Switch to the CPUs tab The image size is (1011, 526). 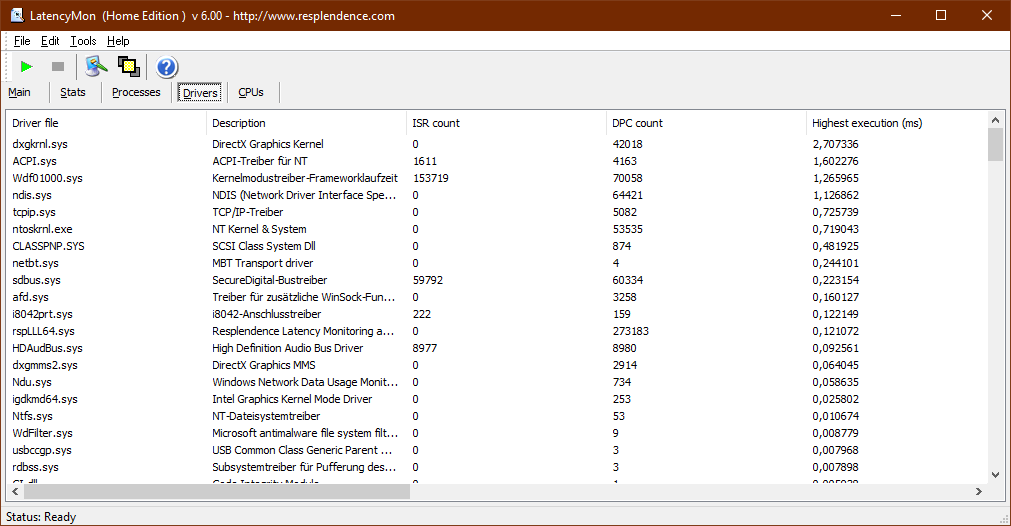tap(251, 92)
